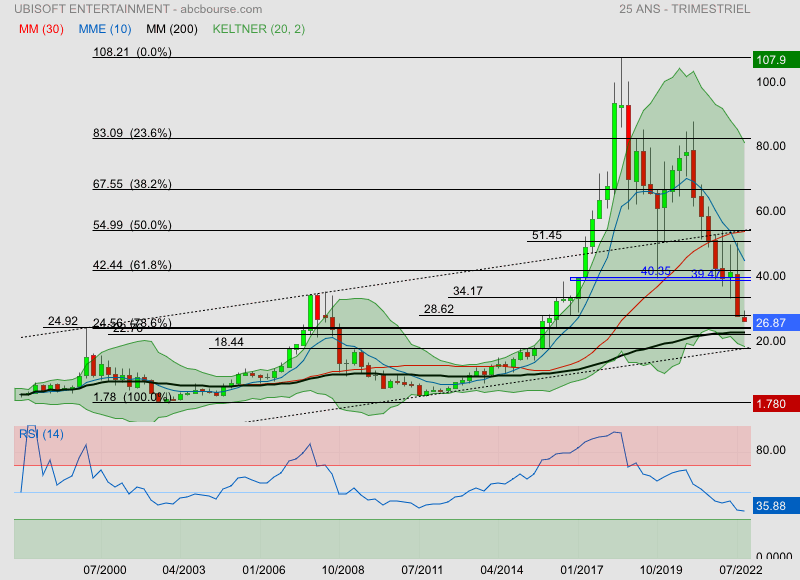The height and width of the screenshot is (580, 800).
Task: Select the RSI (14) indicator label
Action: tap(42, 433)
